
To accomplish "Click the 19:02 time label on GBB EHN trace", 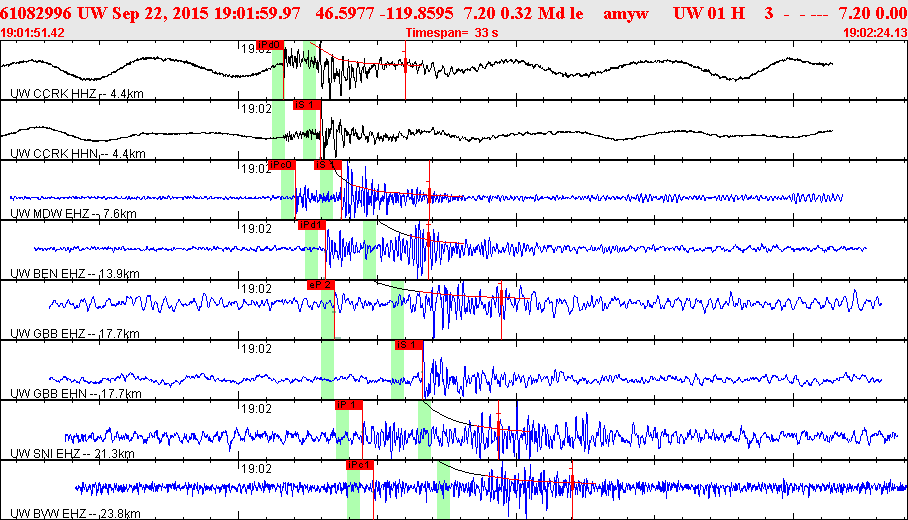I will click(255, 348).
